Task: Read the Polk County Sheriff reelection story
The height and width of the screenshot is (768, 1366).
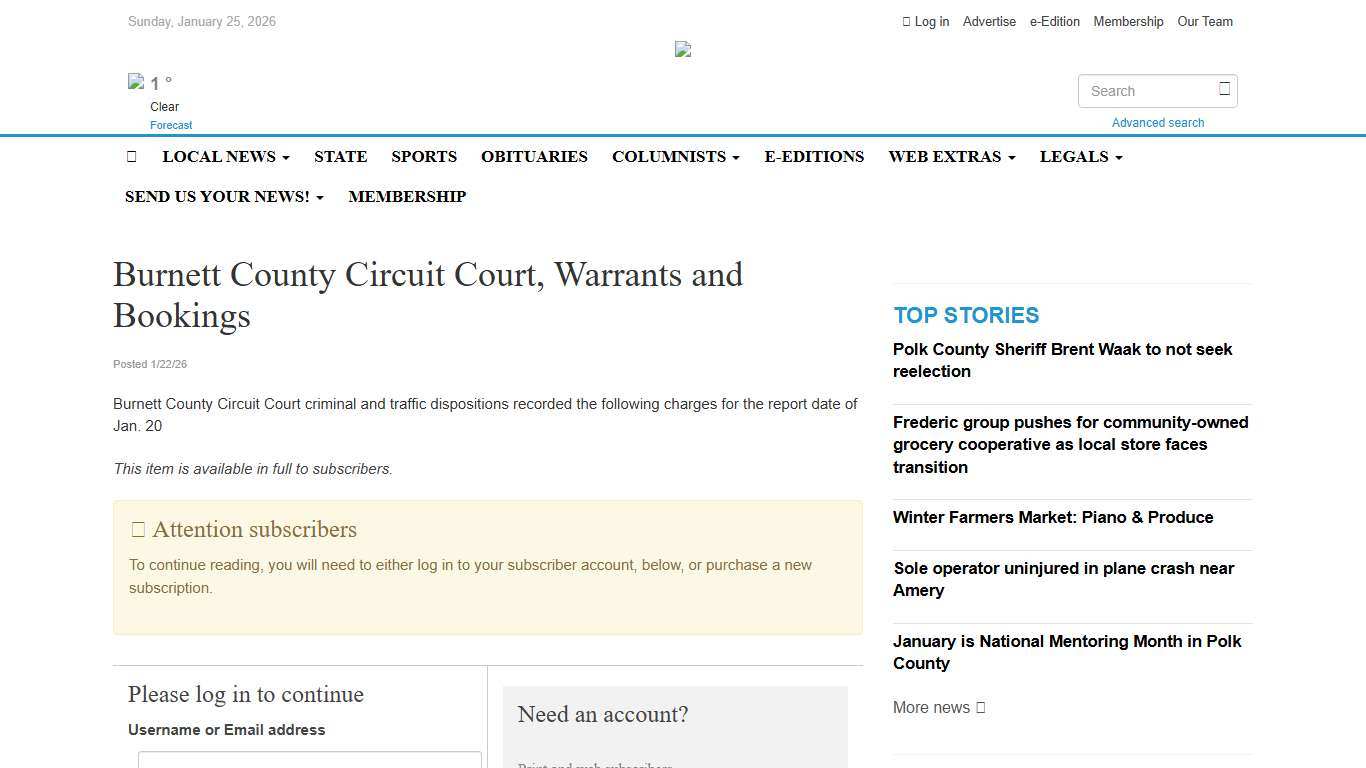Action: pos(1062,360)
